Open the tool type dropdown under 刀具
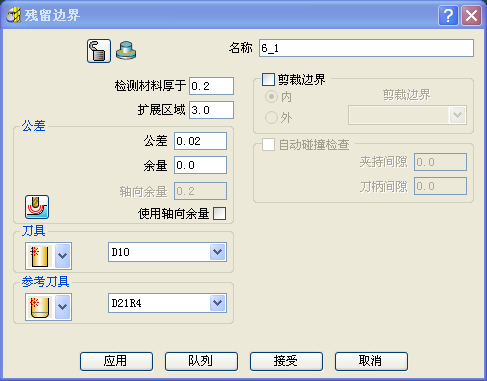The width and height of the screenshot is (487, 381). click(x=63, y=256)
